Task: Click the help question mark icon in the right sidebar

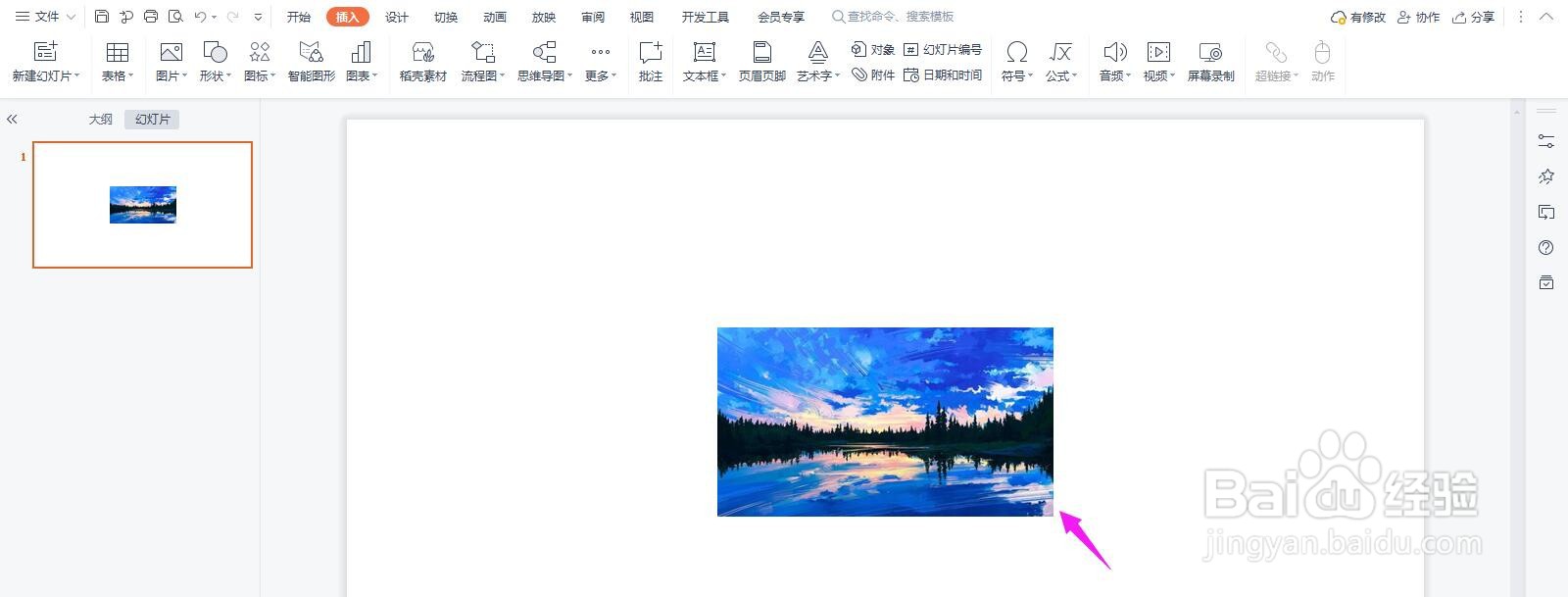Action: [x=1546, y=247]
